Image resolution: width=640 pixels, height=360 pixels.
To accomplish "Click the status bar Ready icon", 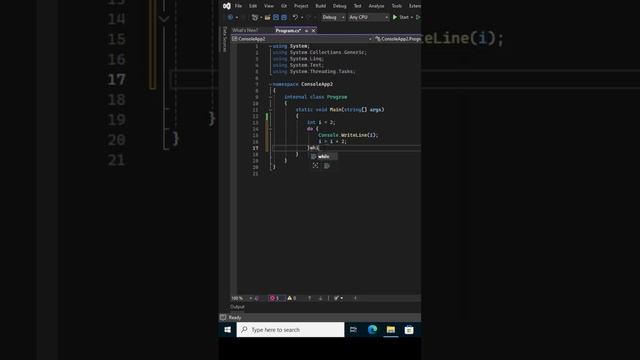I will [x=223, y=317].
